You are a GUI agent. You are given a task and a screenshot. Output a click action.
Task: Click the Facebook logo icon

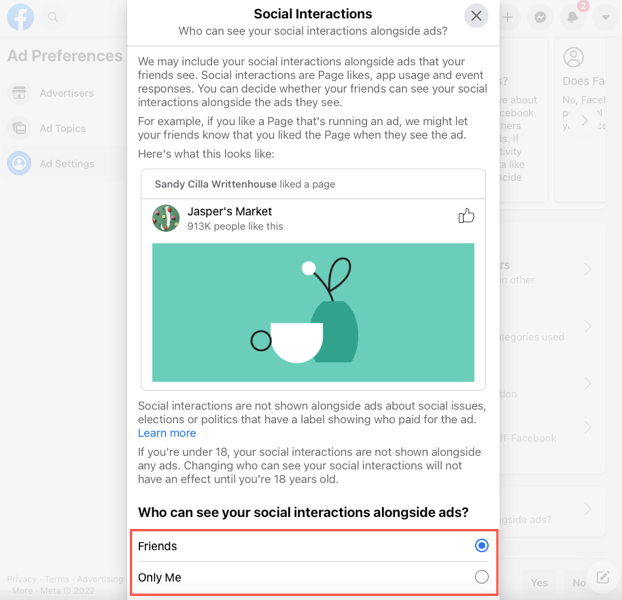[x=20, y=17]
